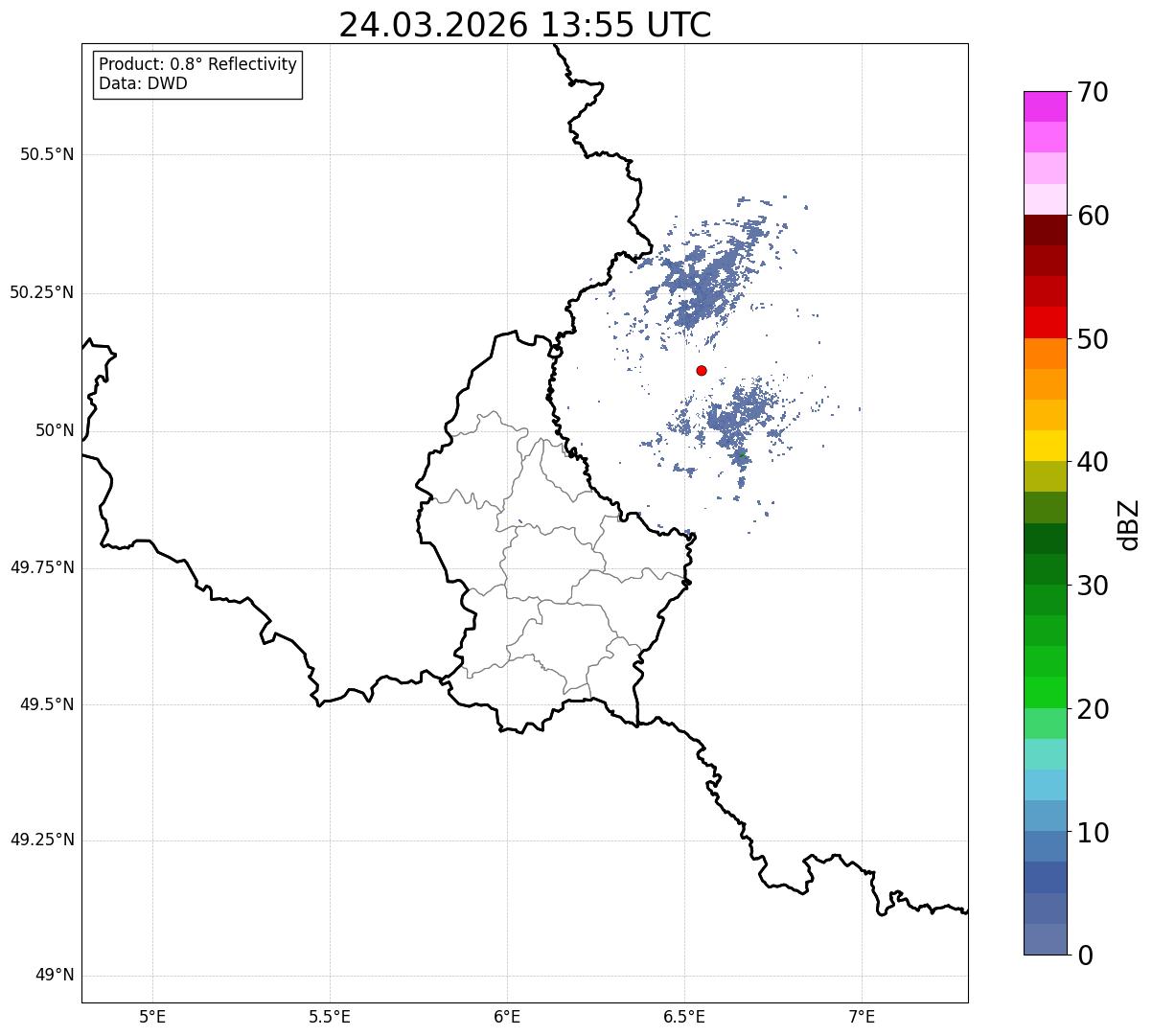1152x1036 pixels.
Task: Click the dBZ colorbar axis label
Action: click(1129, 524)
